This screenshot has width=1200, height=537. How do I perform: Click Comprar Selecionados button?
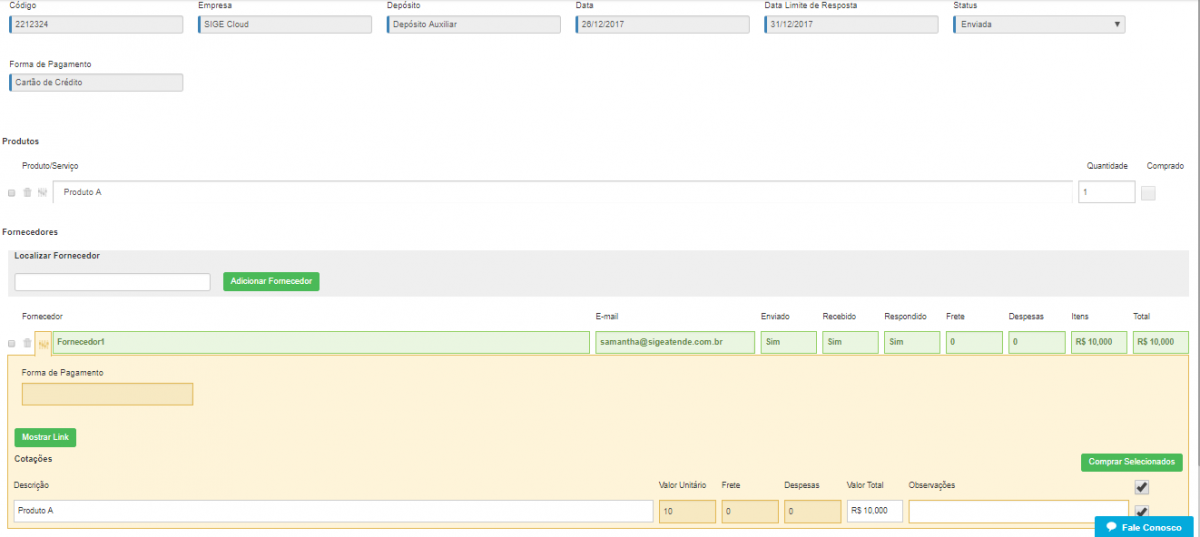click(x=1132, y=462)
